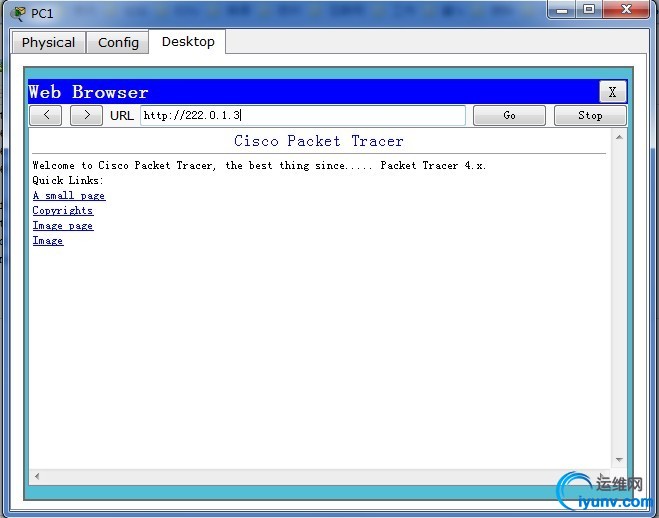Maximize the PC1 window

tap(589, 9)
